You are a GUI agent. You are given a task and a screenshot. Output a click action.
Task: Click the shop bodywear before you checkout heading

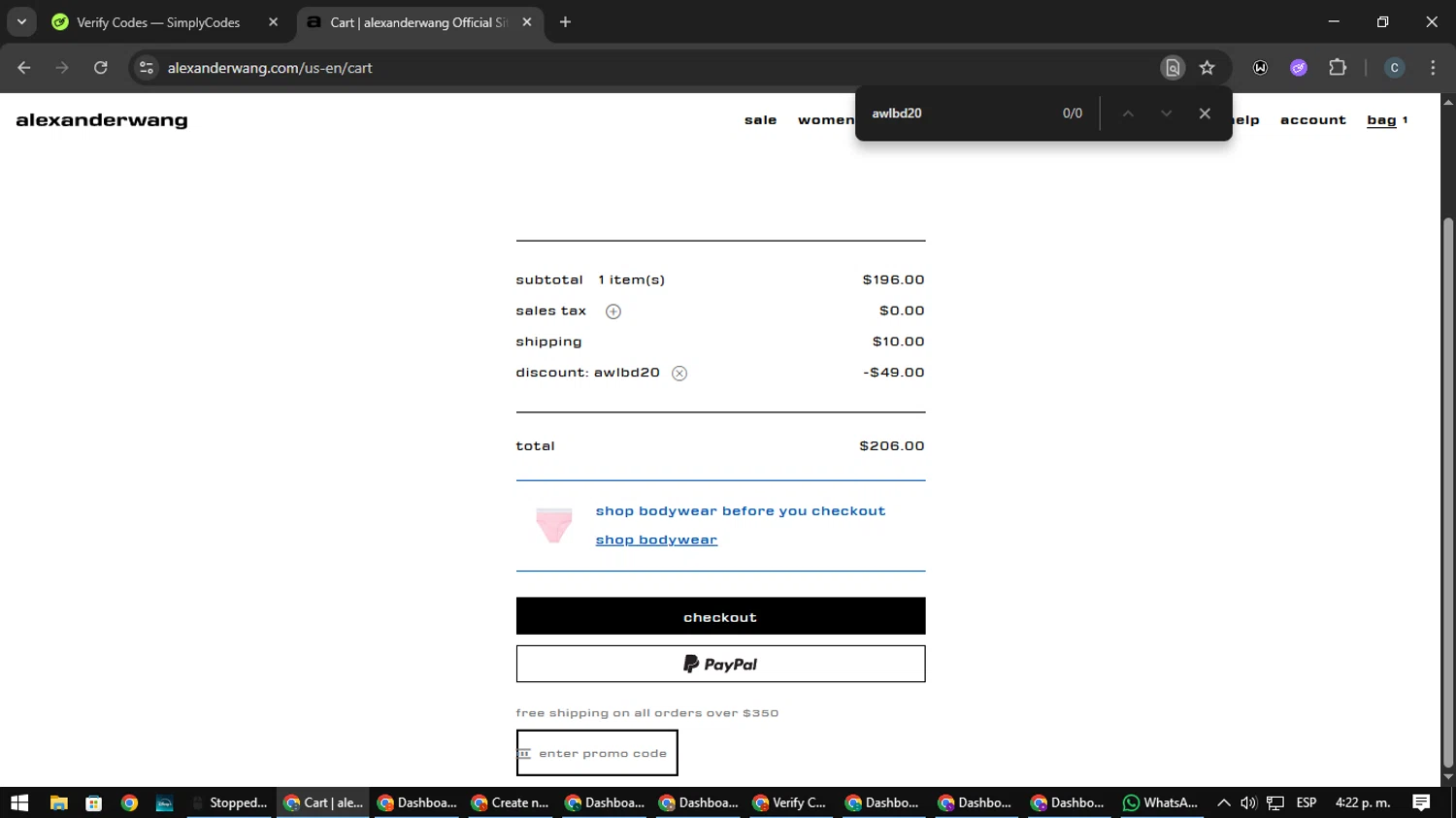741,511
